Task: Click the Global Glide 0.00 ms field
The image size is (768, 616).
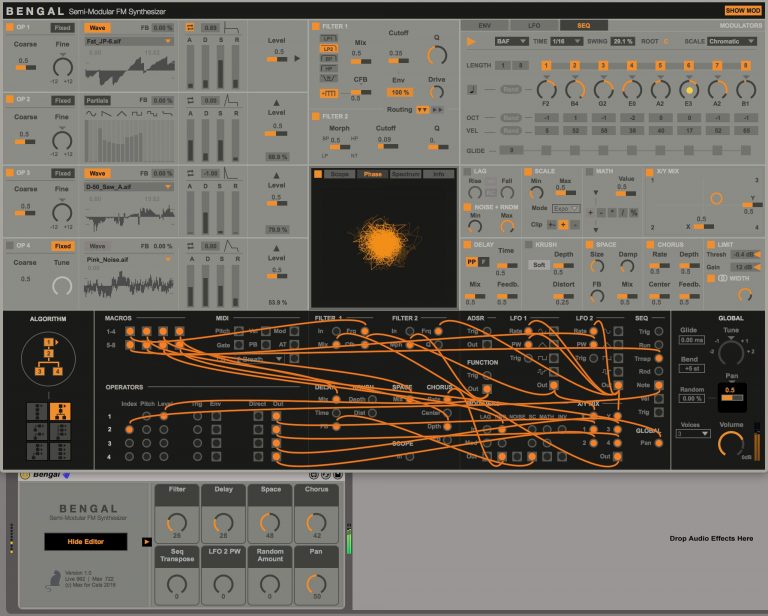Action: pos(692,340)
